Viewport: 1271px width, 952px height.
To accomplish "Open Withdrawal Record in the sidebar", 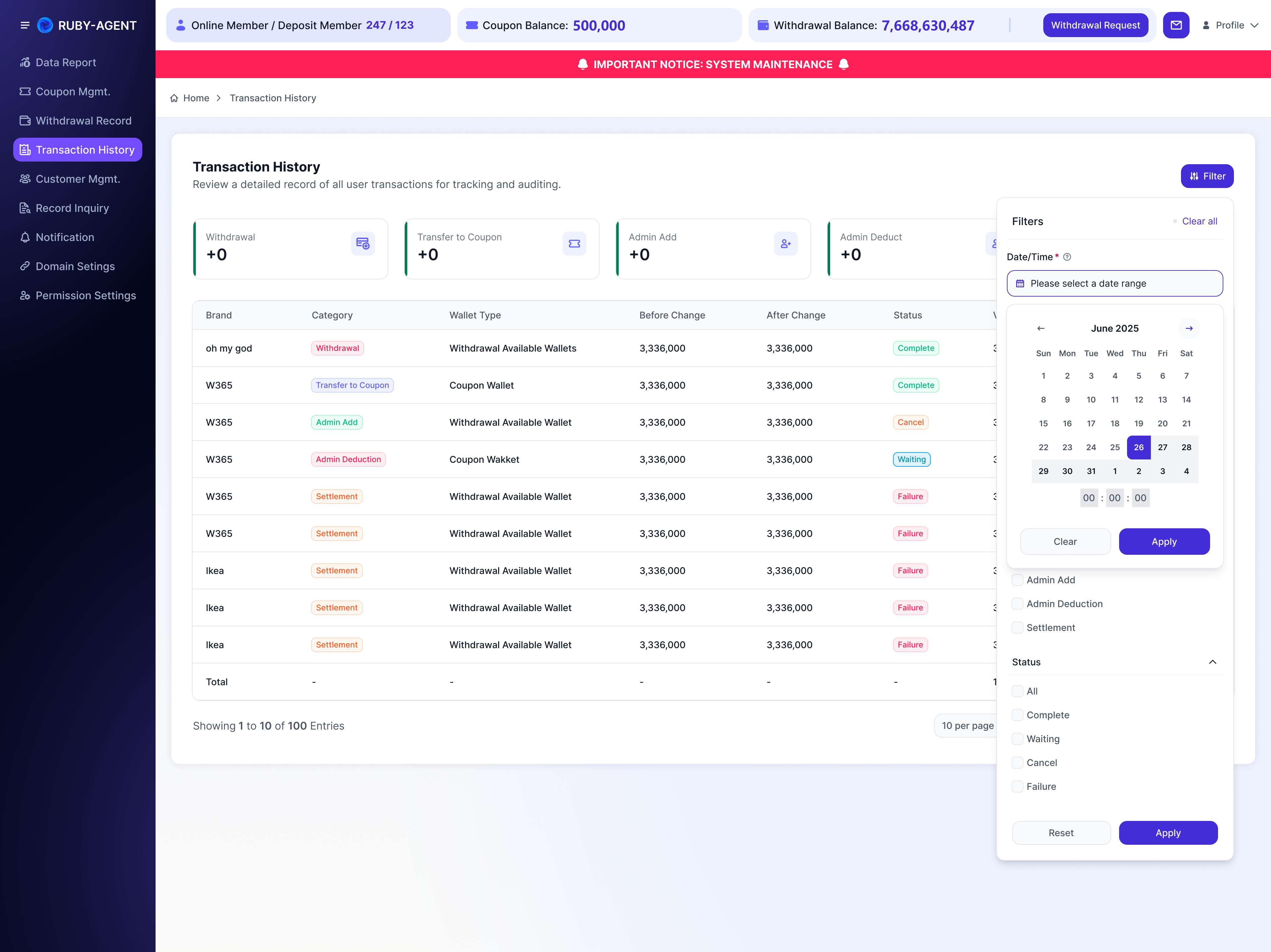I will point(77,120).
